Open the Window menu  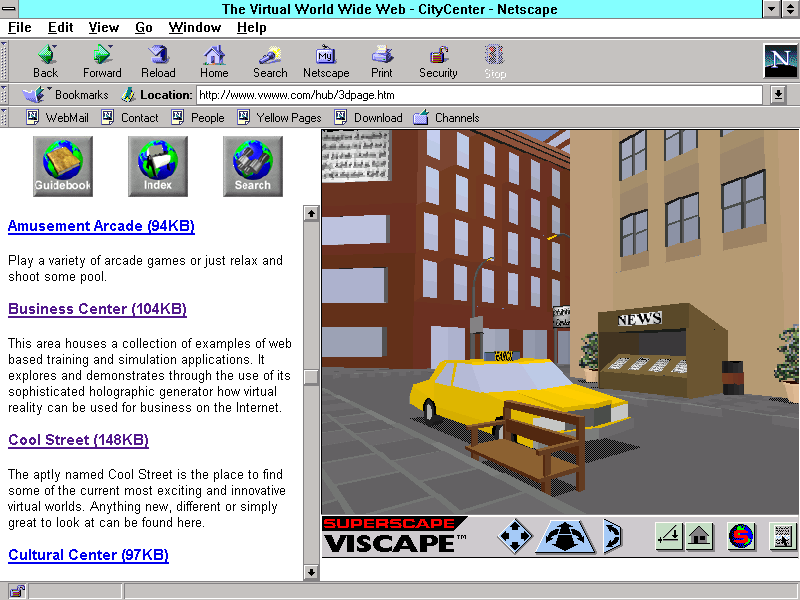click(195, 28)
